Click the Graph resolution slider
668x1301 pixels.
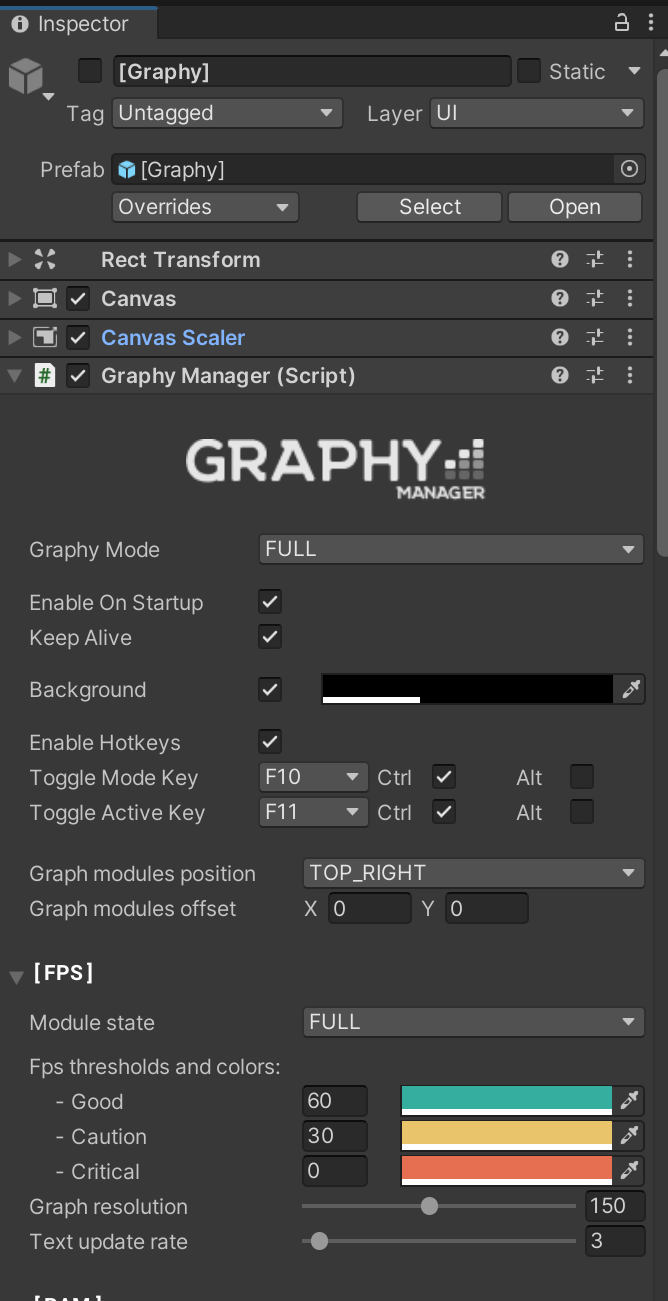[x=439, y=1206]
